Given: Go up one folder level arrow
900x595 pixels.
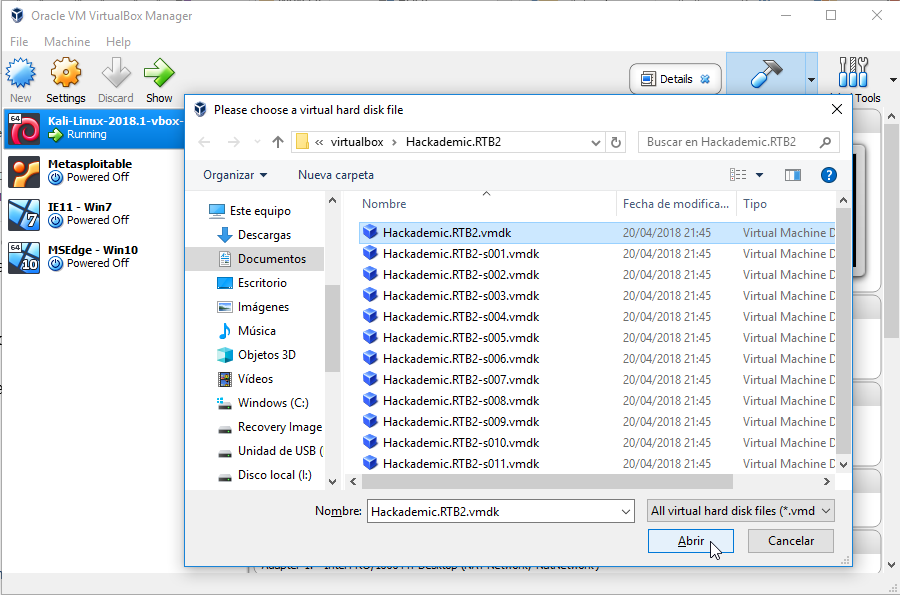Looking at the screenshot, I should click(x=278, y=142).
